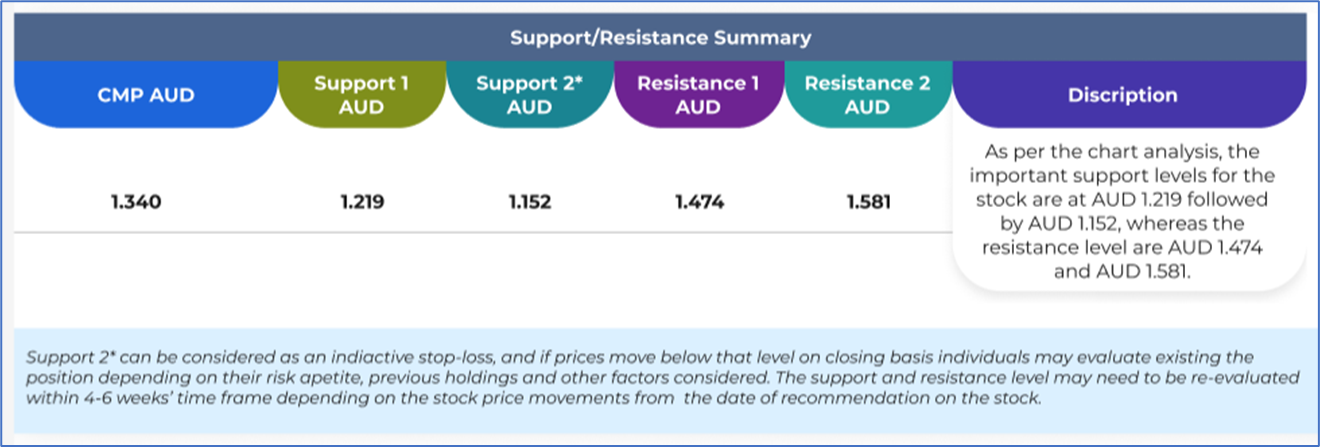Click the Discription column header
Viewport: 1320px width, 447px height.
[x=1129, y=95]
